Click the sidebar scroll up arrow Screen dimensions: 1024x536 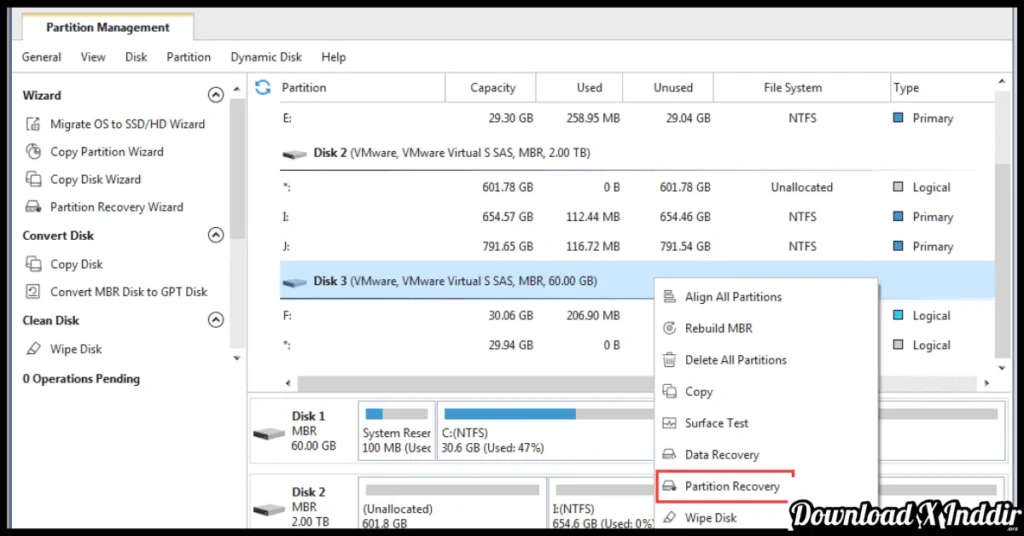(236, 89)
